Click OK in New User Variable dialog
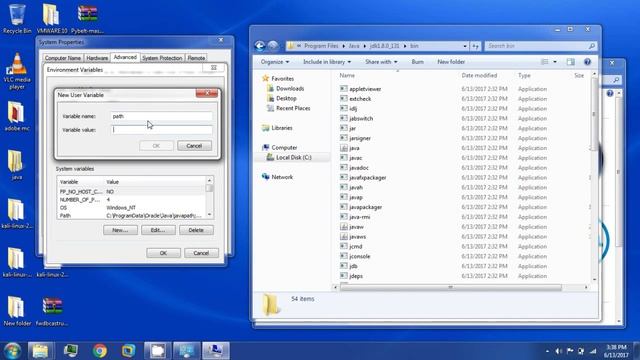The height and width of the screenshot is (360, 640). (x=156, y=146)
